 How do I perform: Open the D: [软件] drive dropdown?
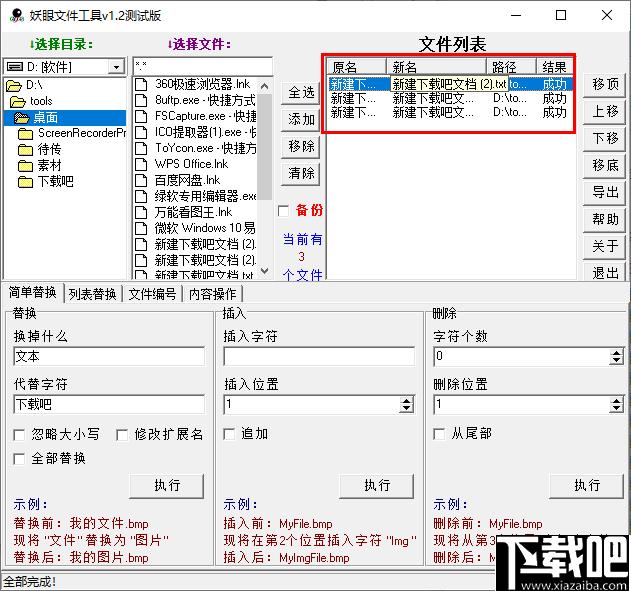coord(116,67)
